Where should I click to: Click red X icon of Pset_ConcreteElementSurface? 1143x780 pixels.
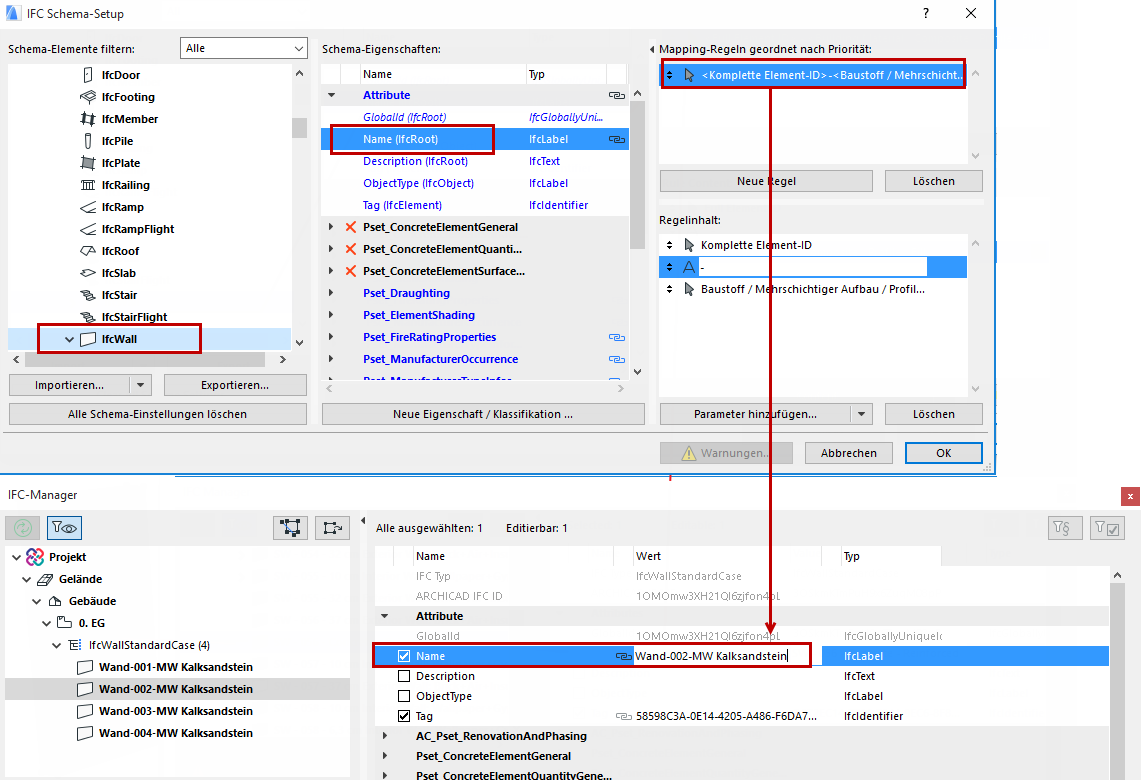(x=351, y=271)
